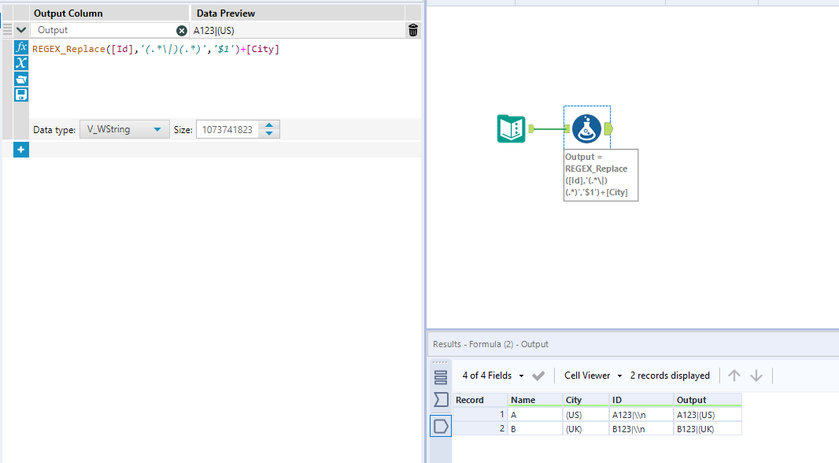Screen dimensions: 839x463
Task: Click in the REGEX_Replace expression editor
Action: (x=225, y=78)
